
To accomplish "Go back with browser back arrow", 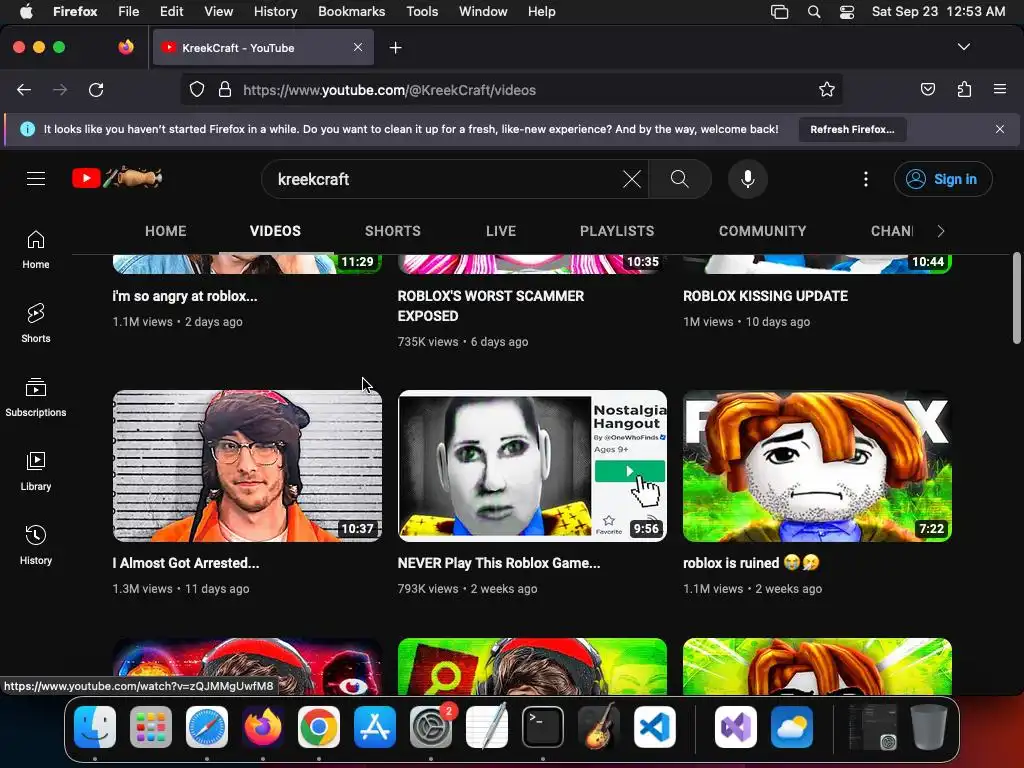I will [24, 90].
